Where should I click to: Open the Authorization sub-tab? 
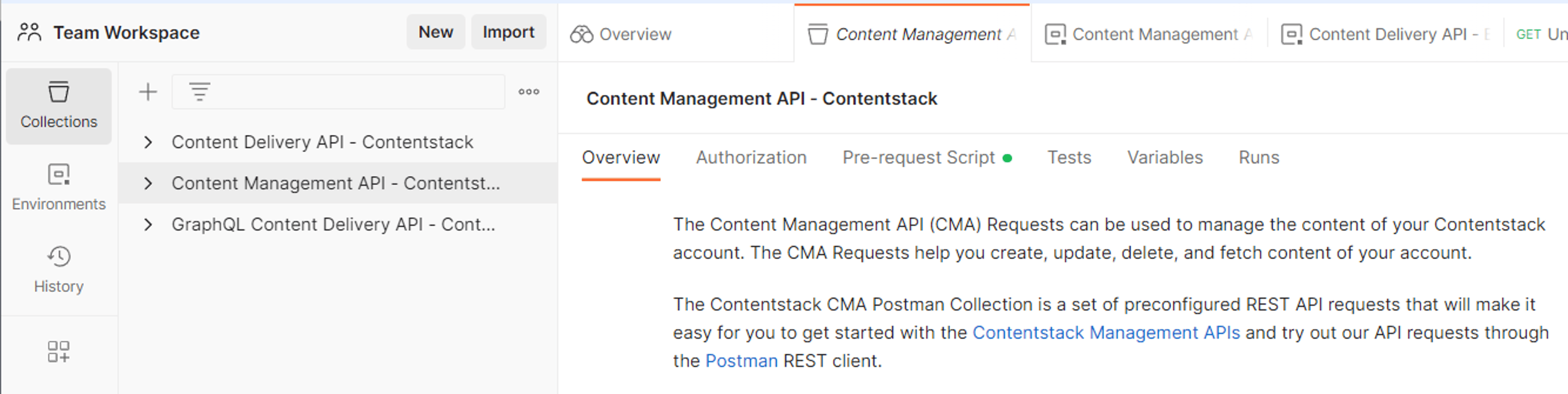[751, 158]
